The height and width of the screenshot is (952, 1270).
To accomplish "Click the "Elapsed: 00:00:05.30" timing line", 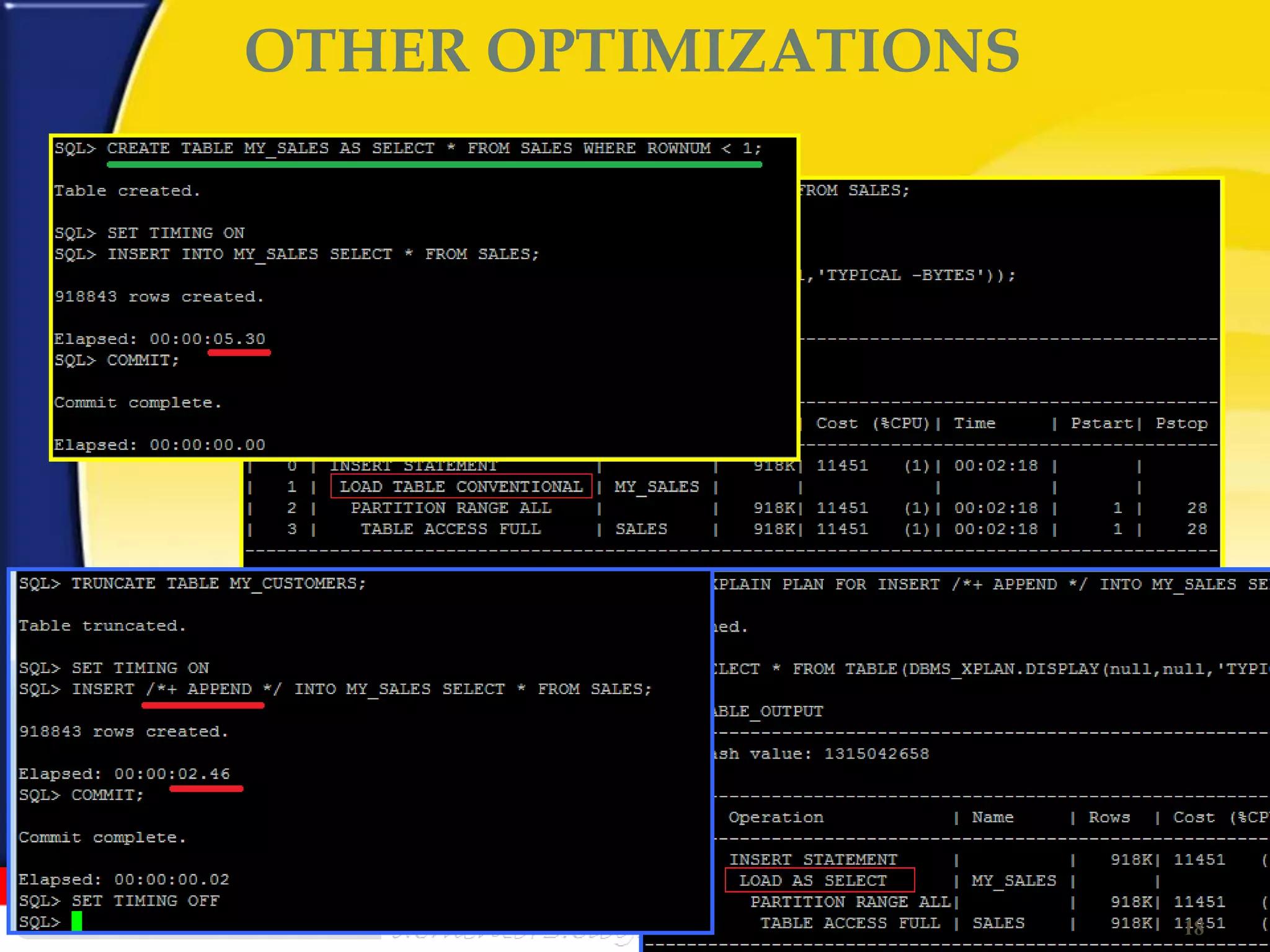I will click(x=160, y=339).
